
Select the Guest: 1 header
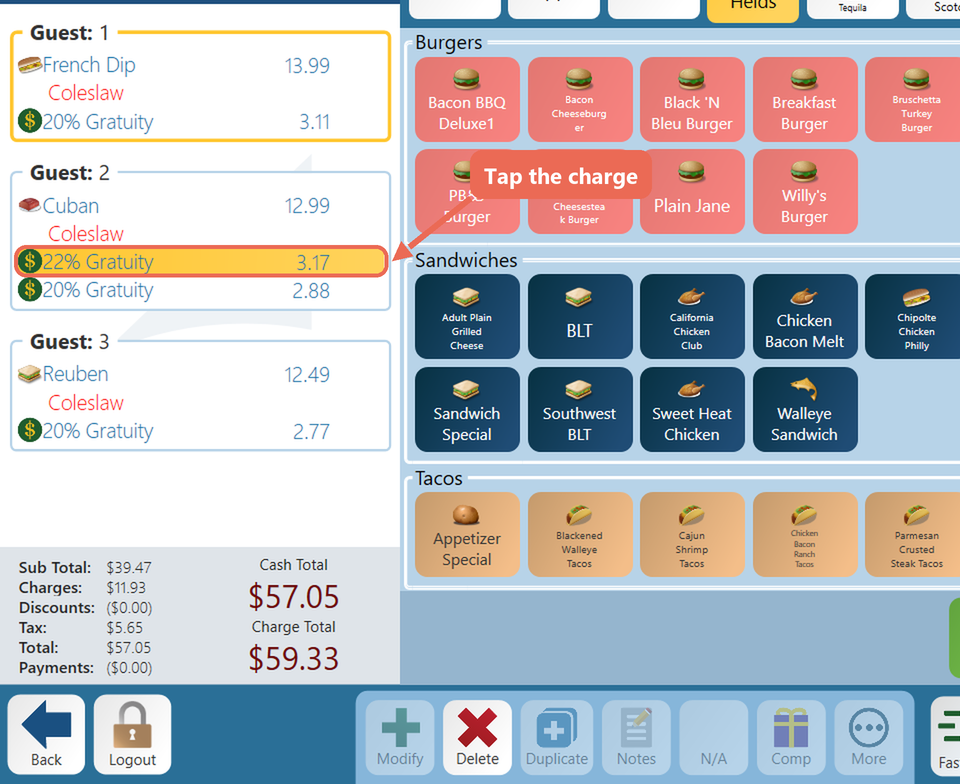(x=69, y=32)
